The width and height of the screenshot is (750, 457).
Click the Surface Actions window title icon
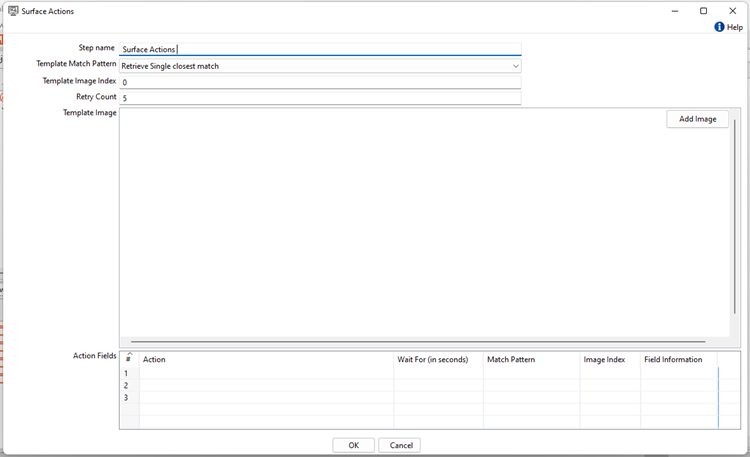tap(13, 10)
